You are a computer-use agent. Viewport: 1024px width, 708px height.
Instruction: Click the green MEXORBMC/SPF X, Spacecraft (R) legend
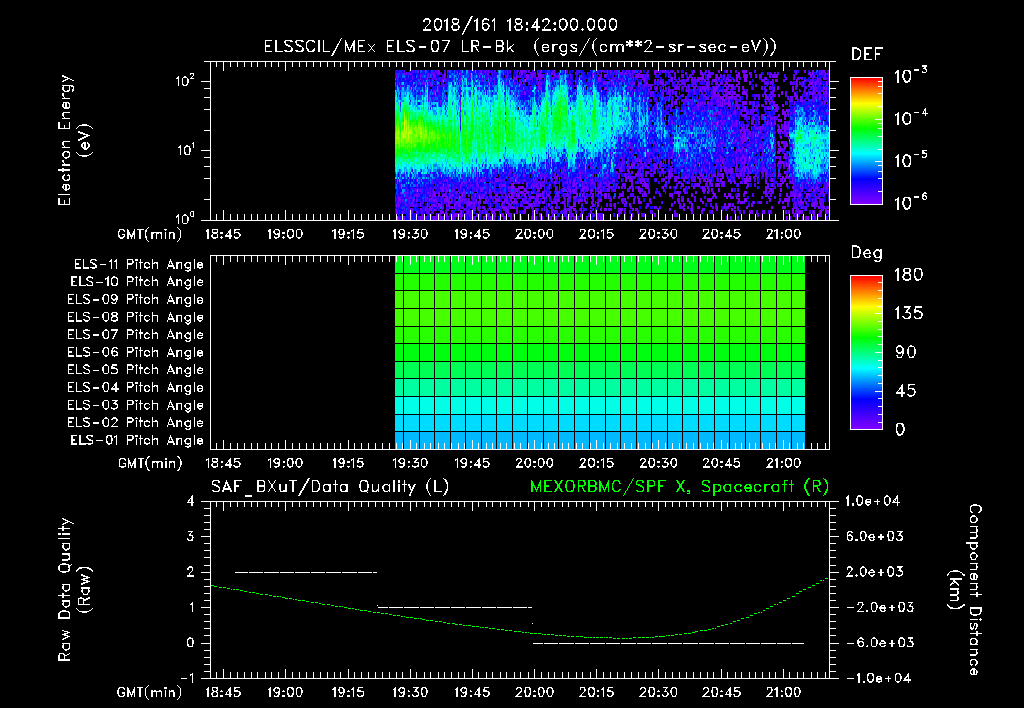[679, 487]
